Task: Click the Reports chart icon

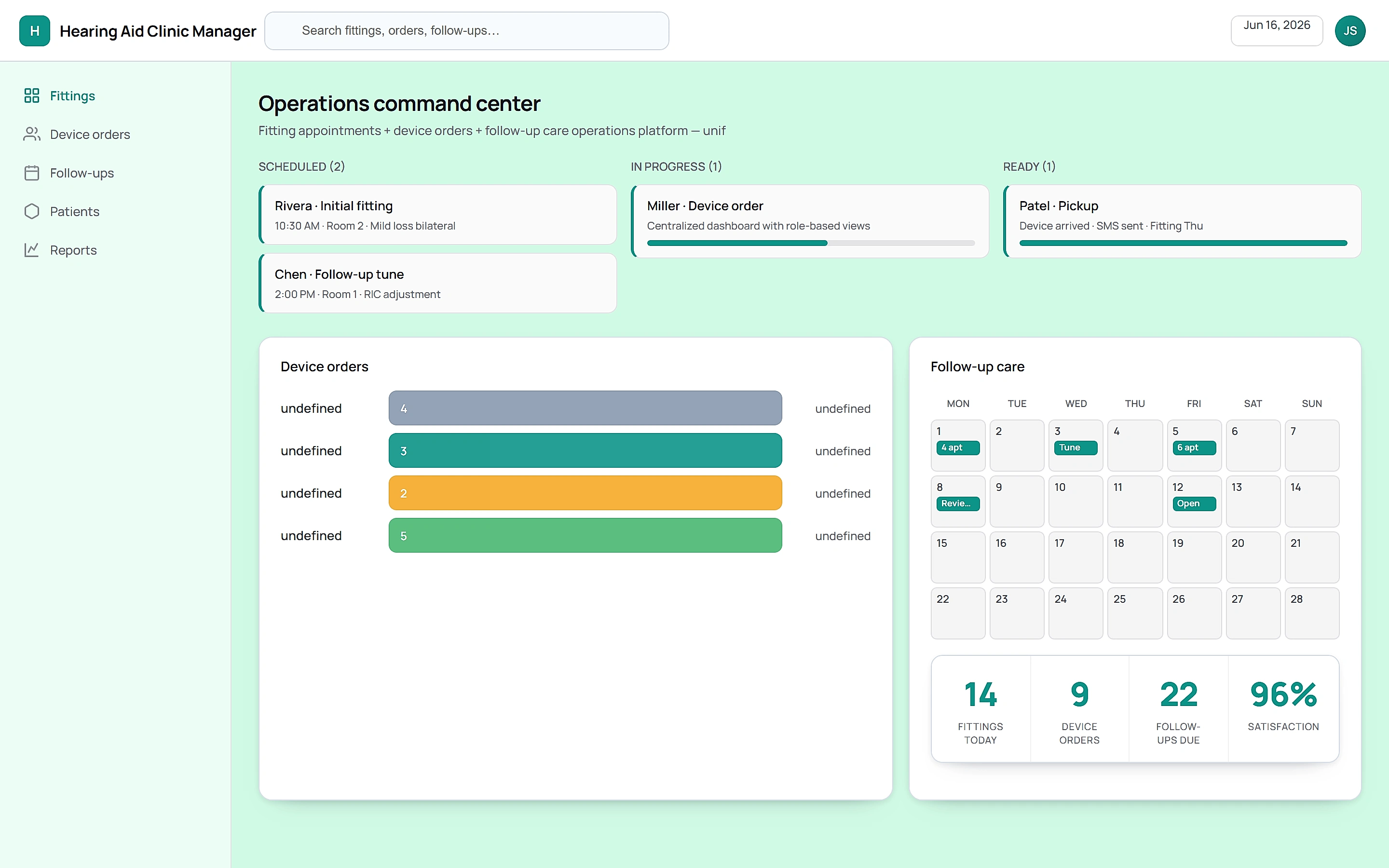Action: [31, 250]
